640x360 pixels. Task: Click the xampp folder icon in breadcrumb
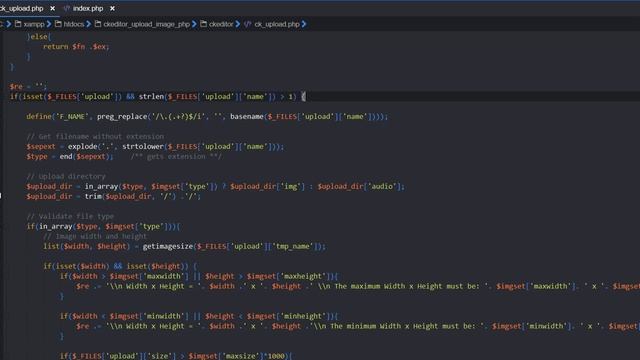[18, 24]
